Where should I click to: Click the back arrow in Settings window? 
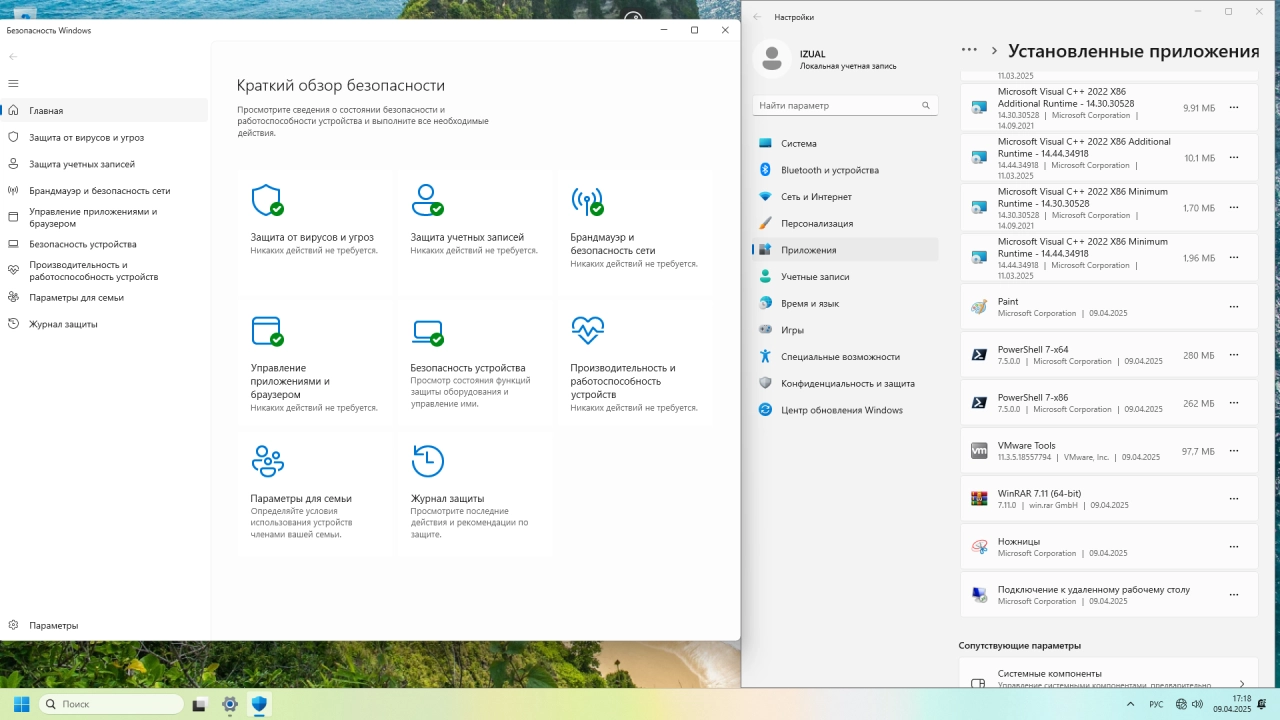(757, 17)
